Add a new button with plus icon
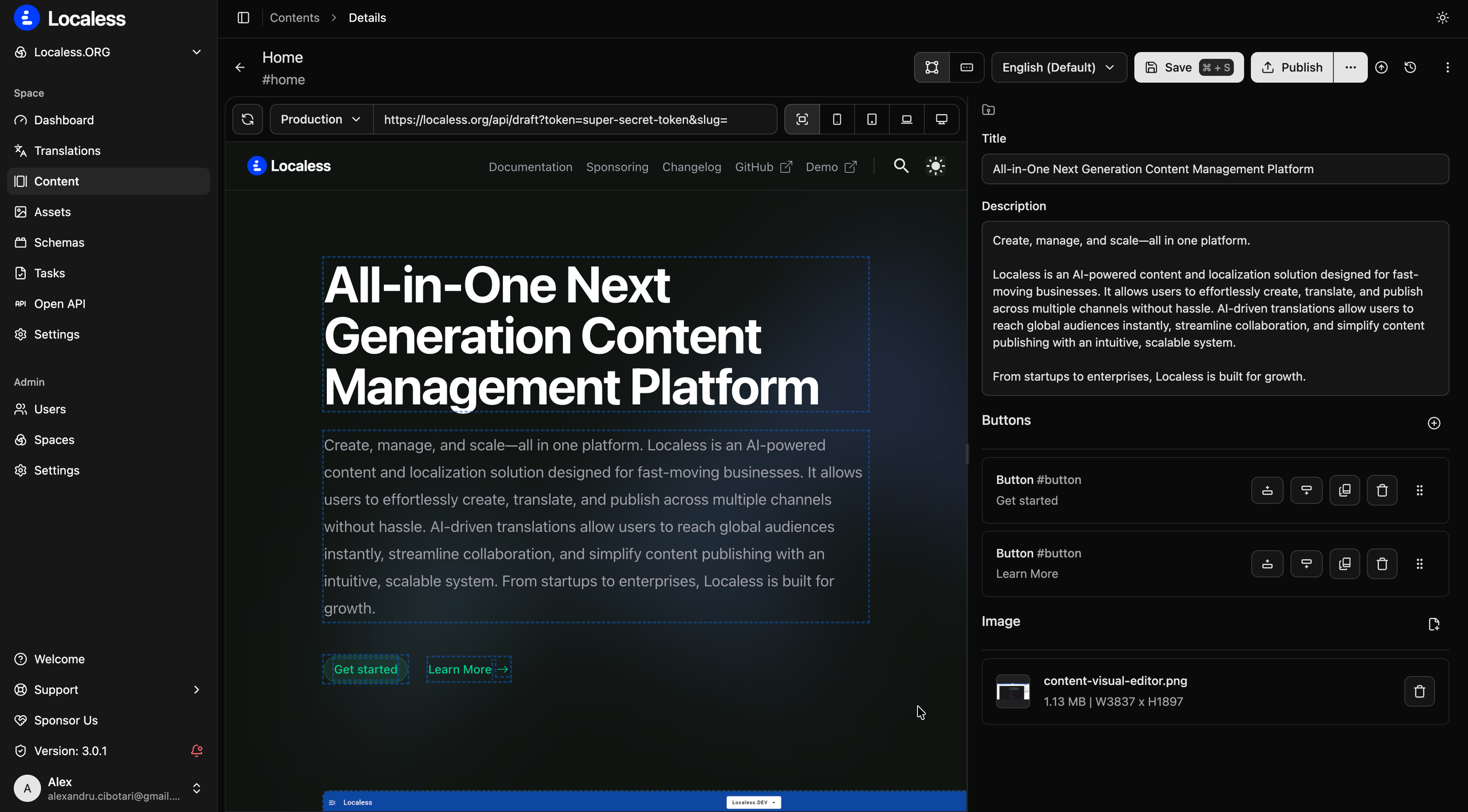This screenshot has height=812, width=1468. pyautogui.click(x=1434, y=423)
